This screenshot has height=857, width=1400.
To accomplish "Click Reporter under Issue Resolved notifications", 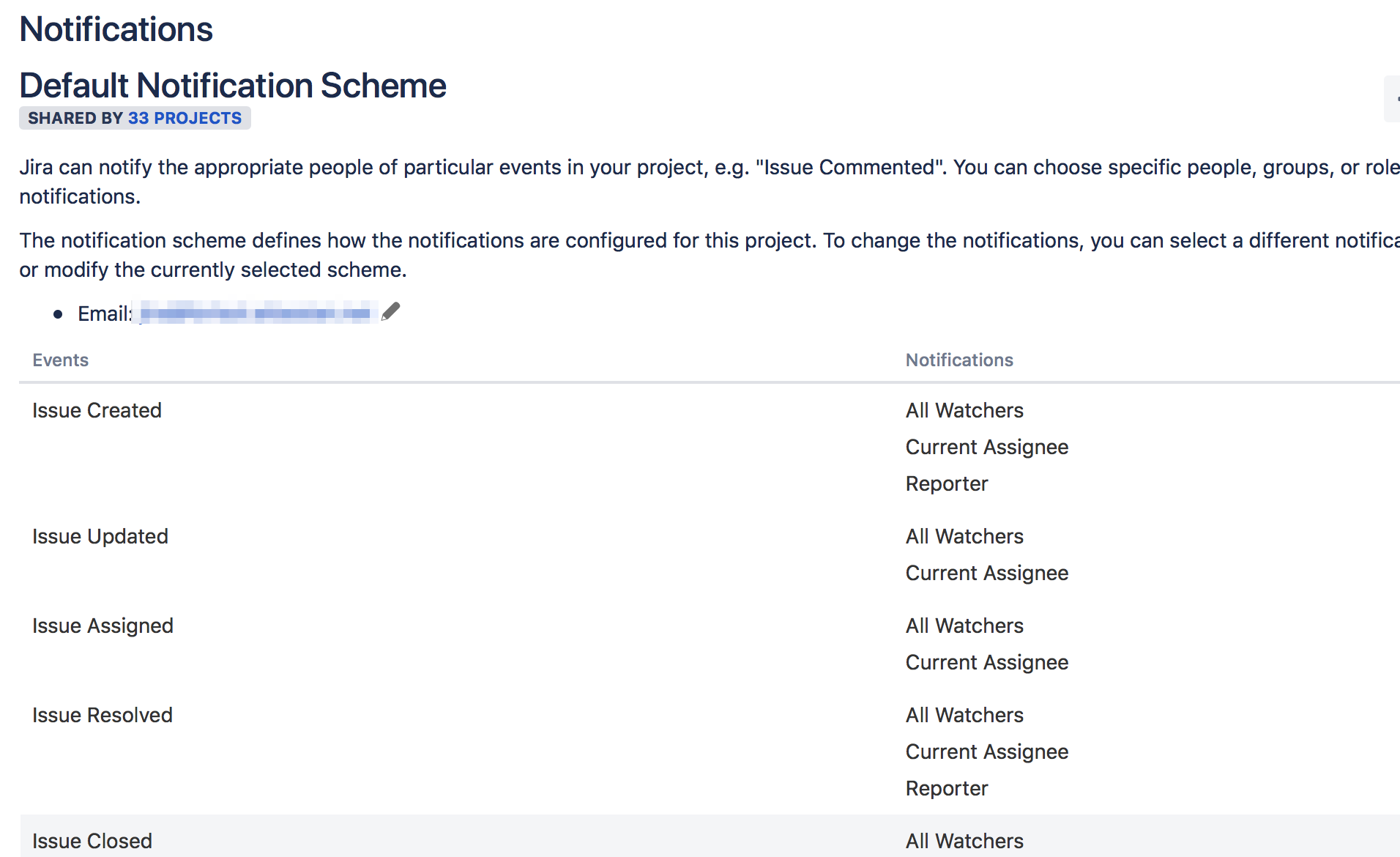I will [947, 788].
